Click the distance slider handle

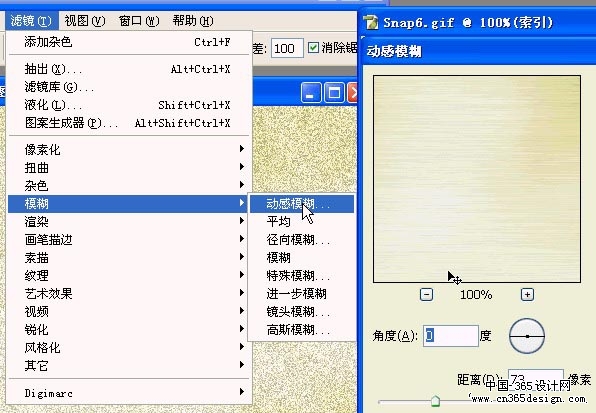pyautogui.click(x=436, y=400)
